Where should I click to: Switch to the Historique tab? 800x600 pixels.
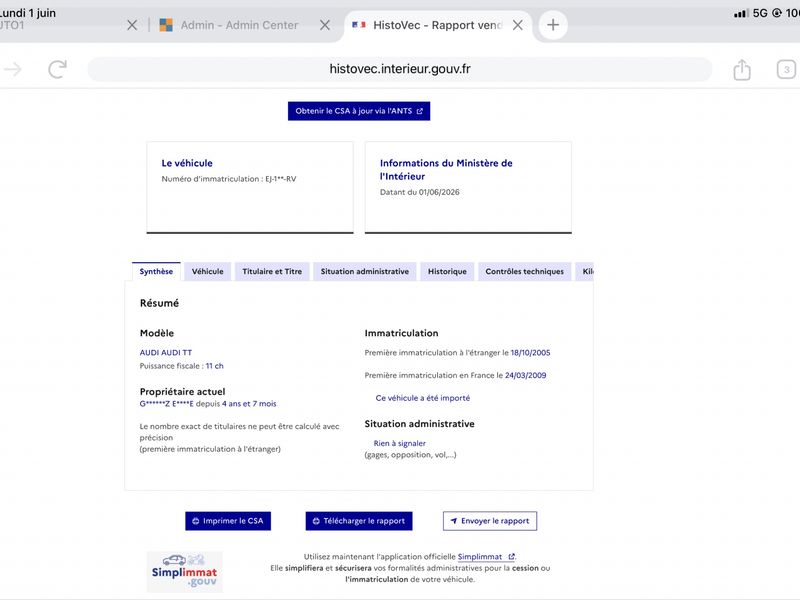click(447, 271)
